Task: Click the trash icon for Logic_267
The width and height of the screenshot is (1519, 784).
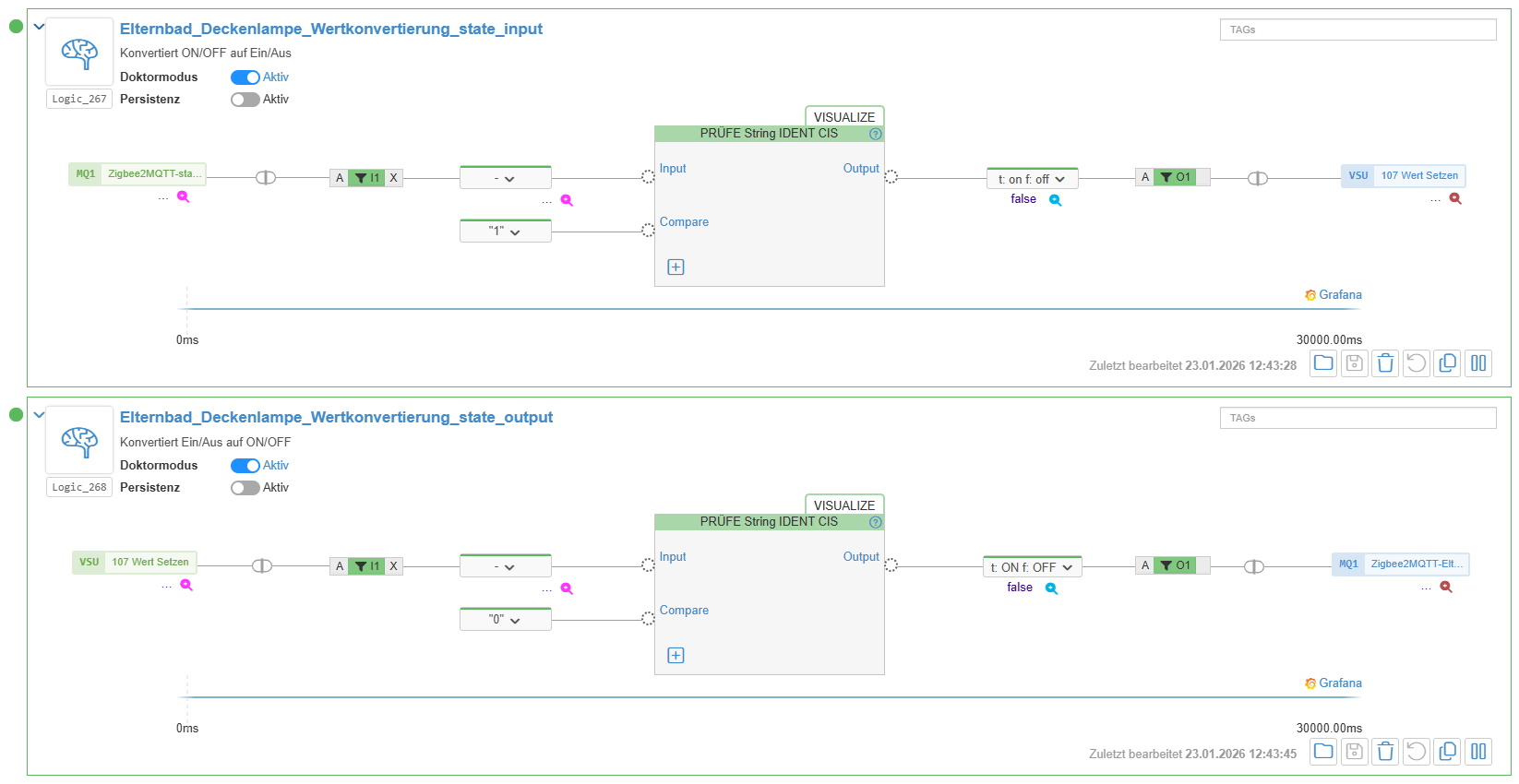Action: tap(1385, 363)
